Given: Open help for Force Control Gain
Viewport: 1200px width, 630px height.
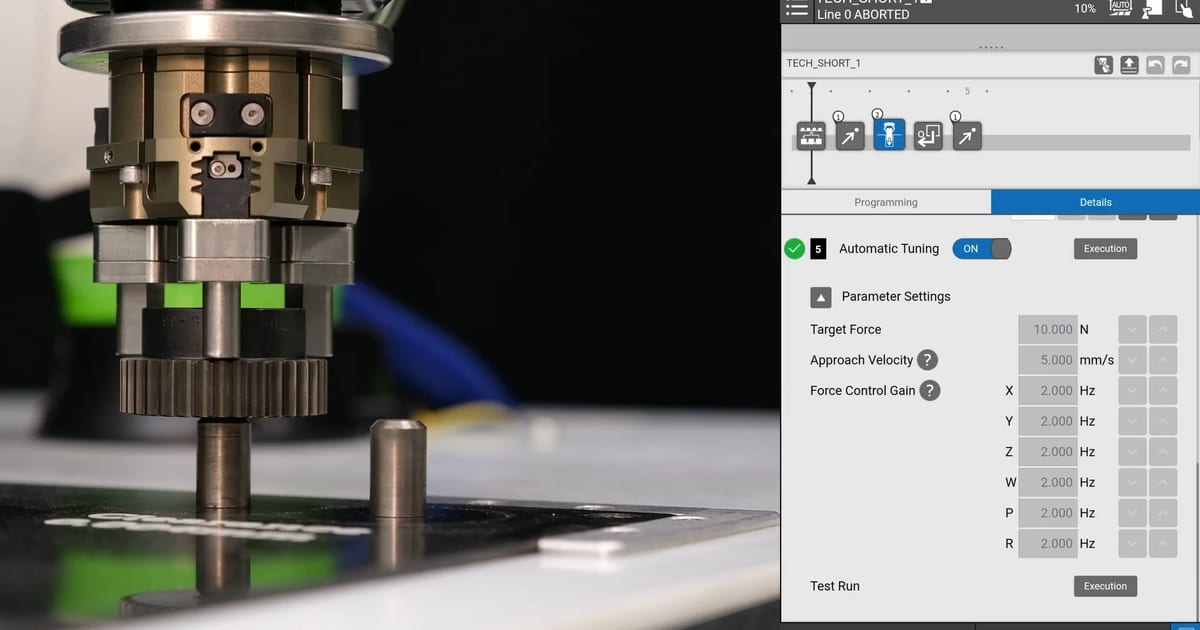Looking at the screenshot, I should (x=930, y=391).
